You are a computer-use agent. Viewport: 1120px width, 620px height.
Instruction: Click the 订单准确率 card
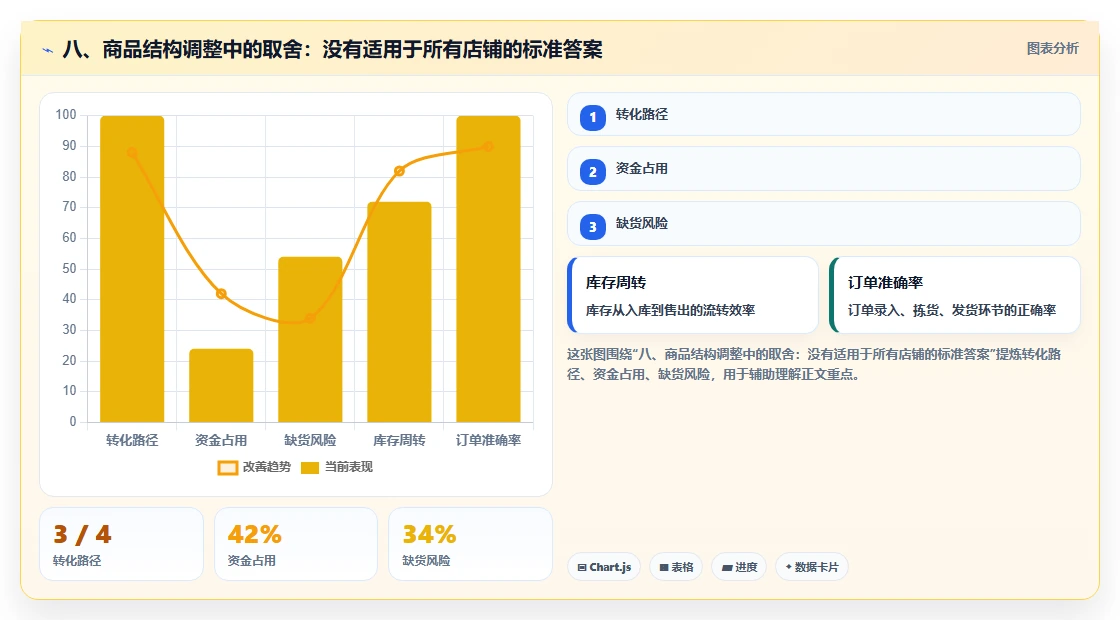click(x=955, y=295)
